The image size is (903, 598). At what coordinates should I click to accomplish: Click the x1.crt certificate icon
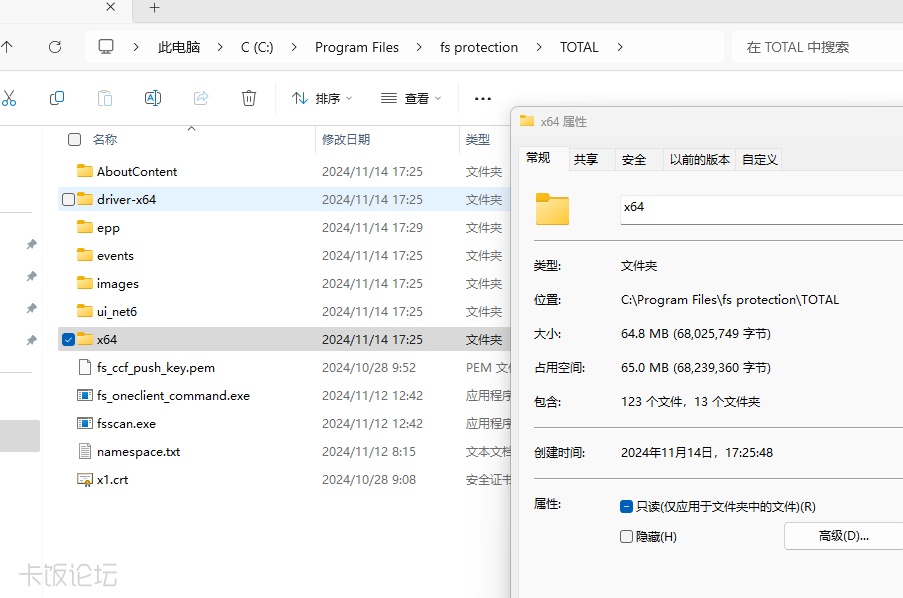(85, 479)
